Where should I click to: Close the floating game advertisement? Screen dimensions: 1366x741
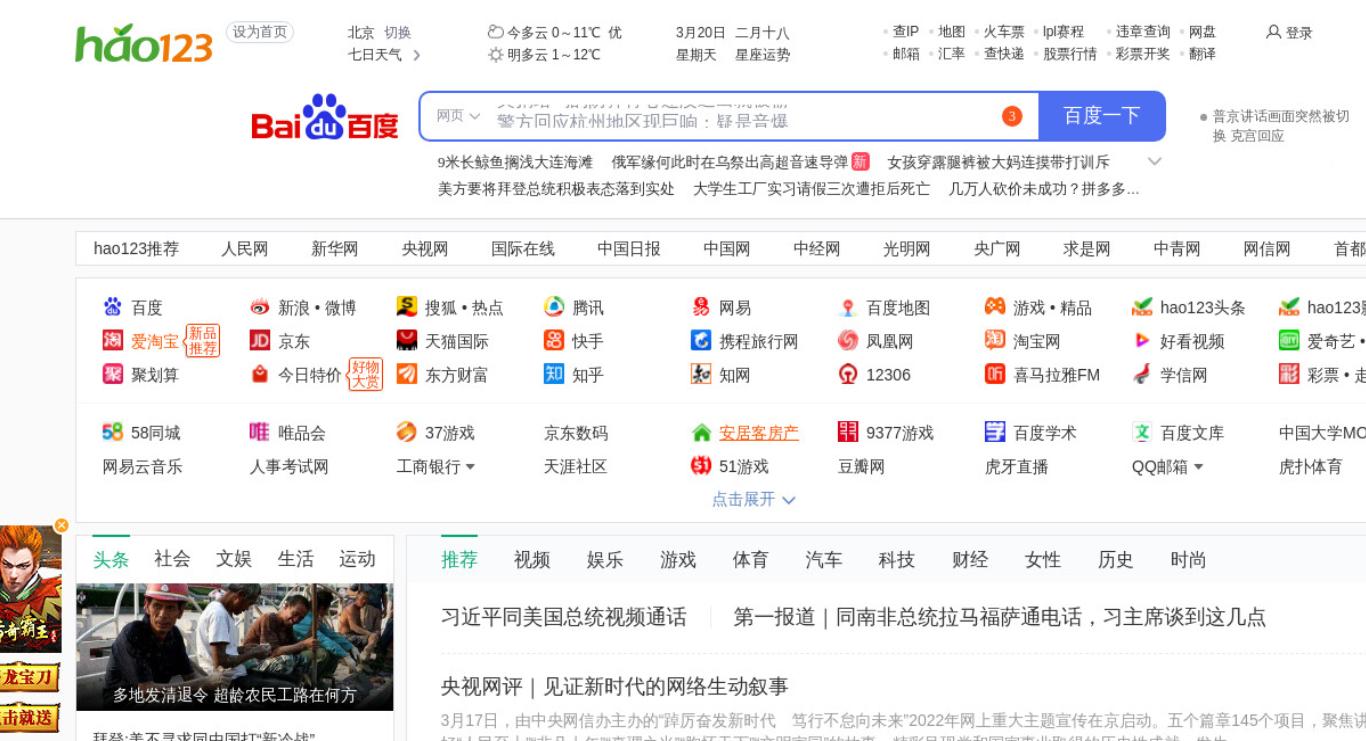click(x=62, y=525)
